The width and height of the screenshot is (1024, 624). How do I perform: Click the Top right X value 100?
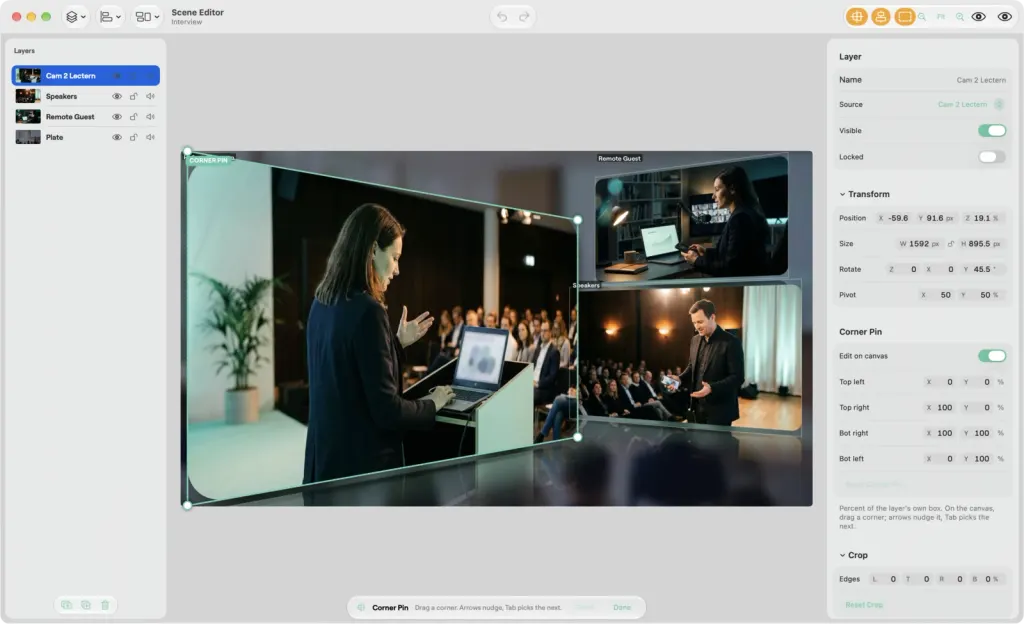click(x=939, y=407)
